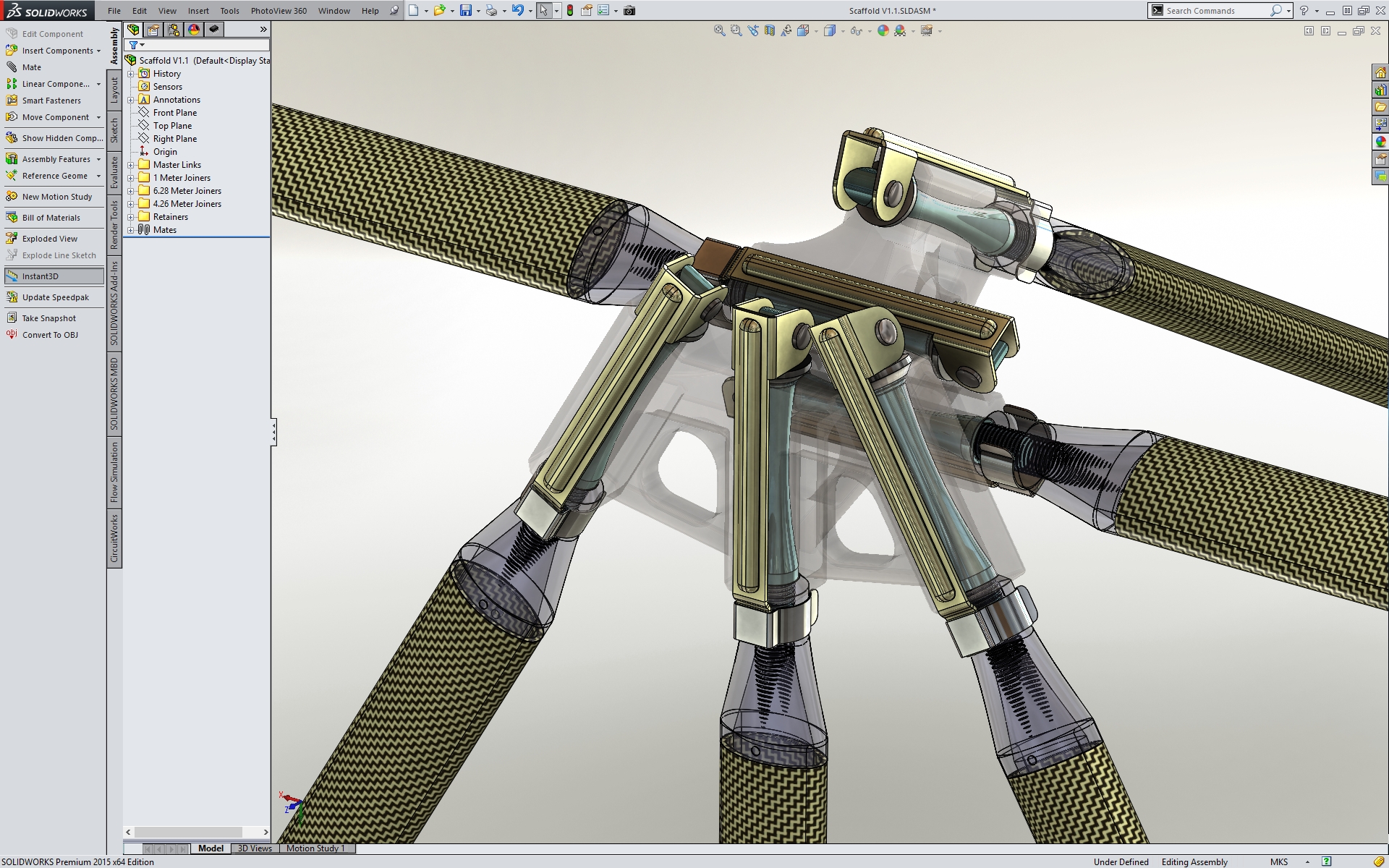Expand the Mates tree node
Screen dimensions: 1389x868
[131, 230]
